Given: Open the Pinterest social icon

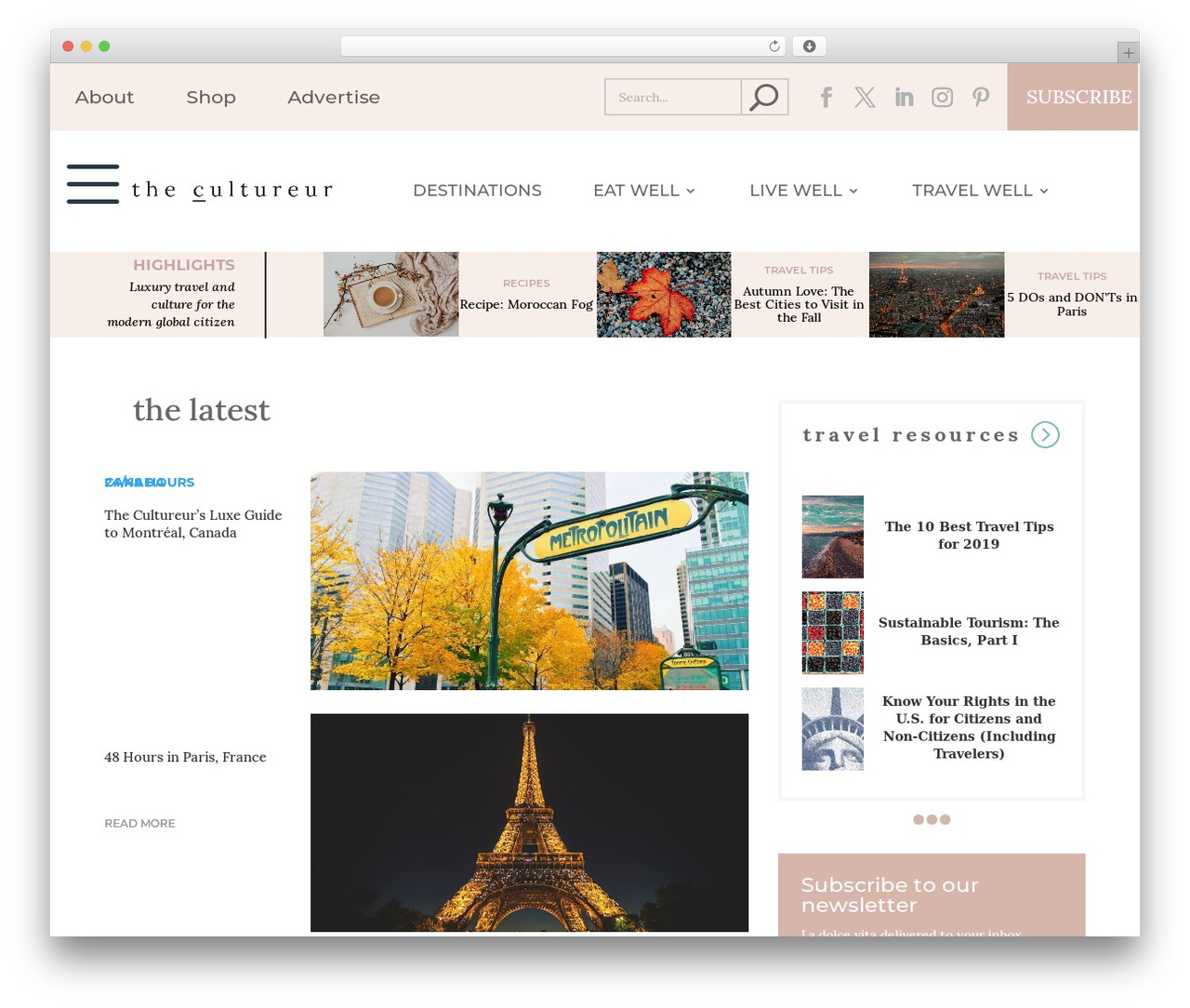Looking at the screenshot, I should (x=981, y=97).
